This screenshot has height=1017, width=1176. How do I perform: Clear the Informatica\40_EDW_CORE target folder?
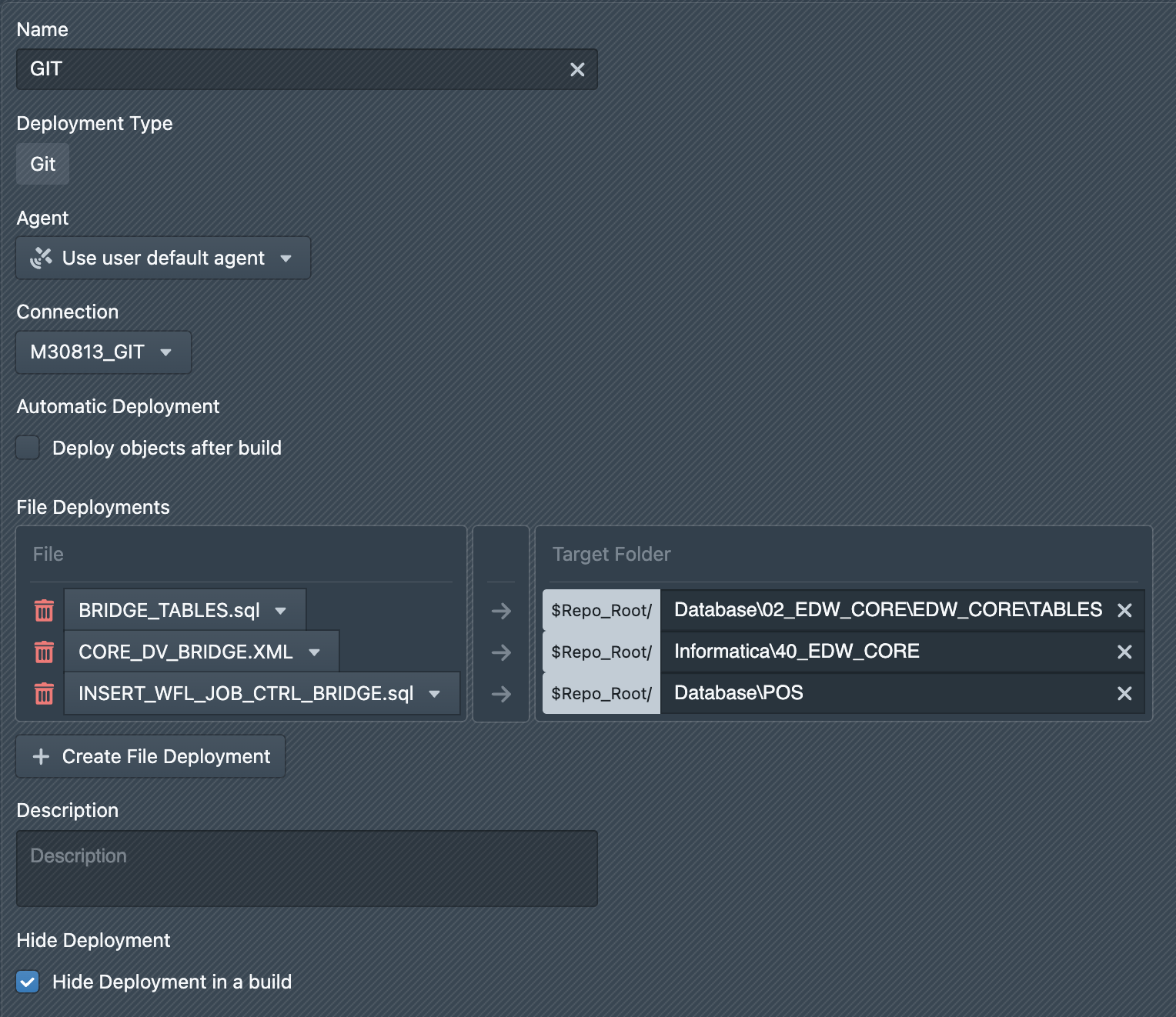tap(1124, 652)
